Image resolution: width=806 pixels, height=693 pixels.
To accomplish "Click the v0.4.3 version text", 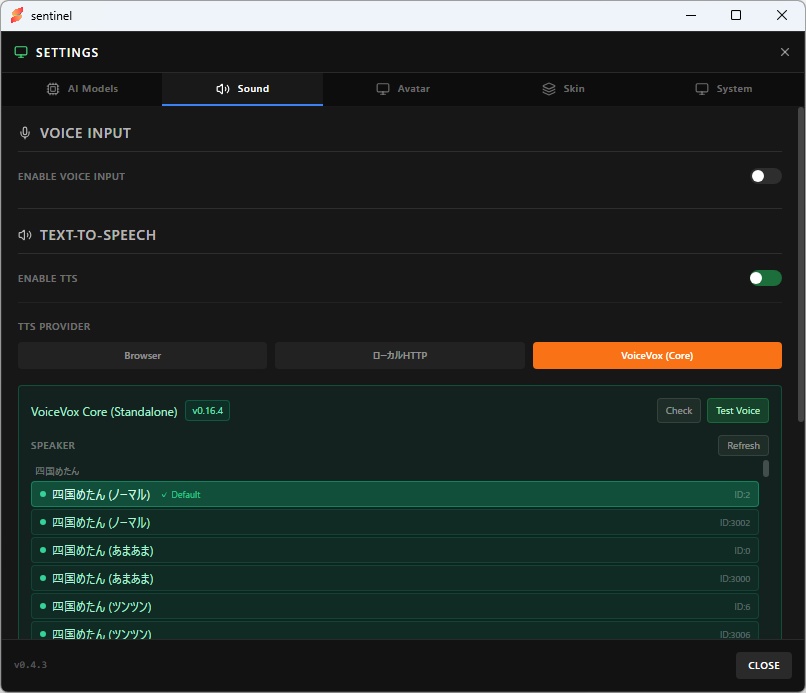I will (30, 665).
